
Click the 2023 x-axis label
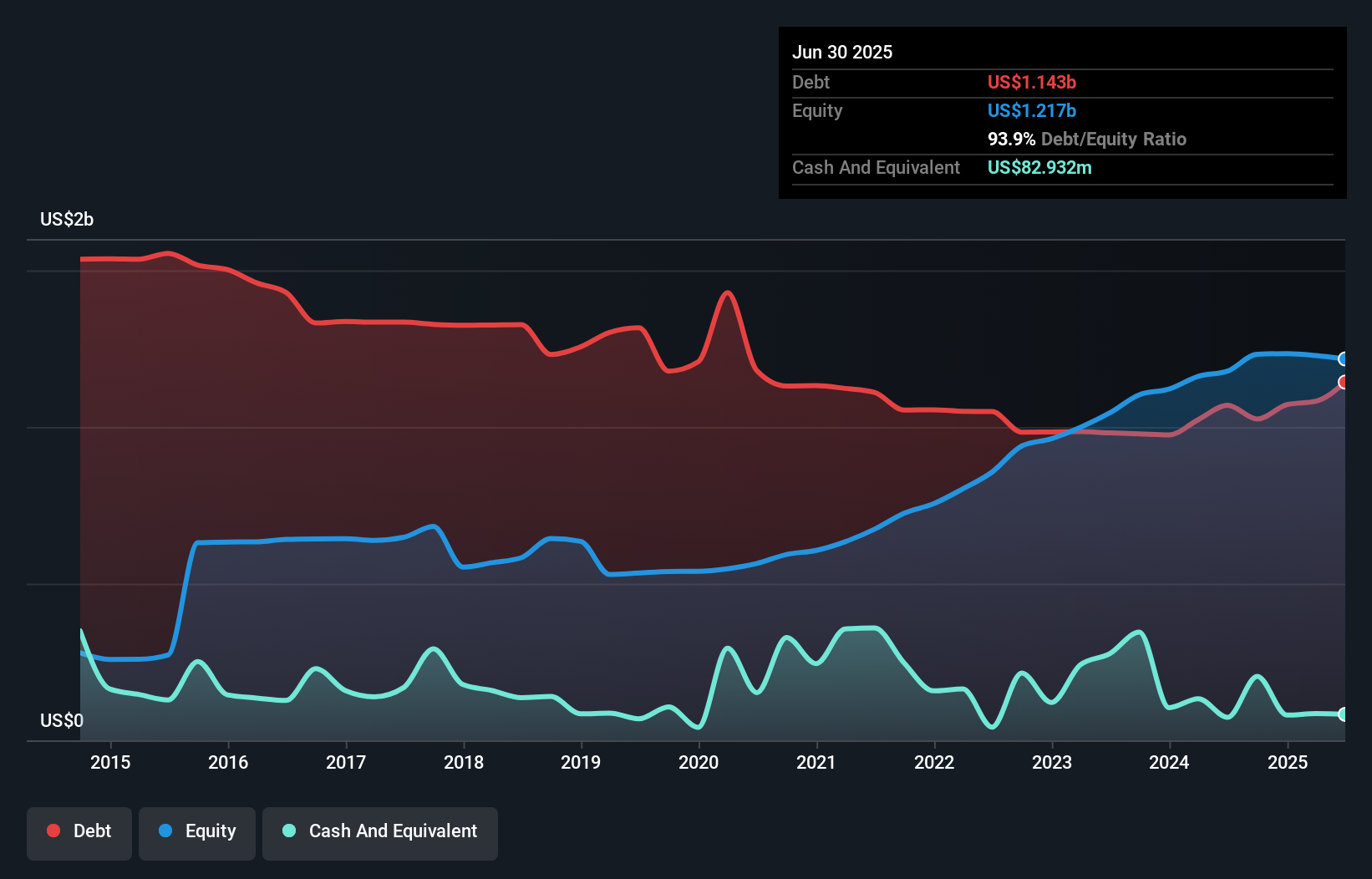coord(1052,762)
